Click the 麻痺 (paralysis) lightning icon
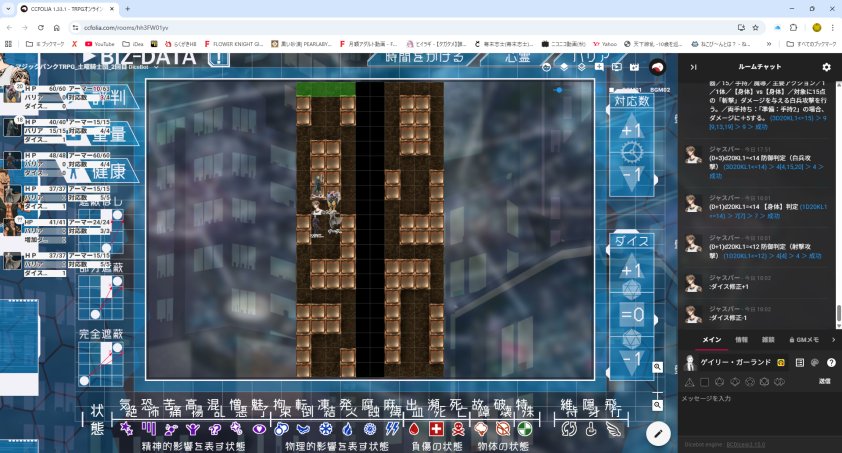The height and width of the screenshot is (453, 842). coord(393,429)
